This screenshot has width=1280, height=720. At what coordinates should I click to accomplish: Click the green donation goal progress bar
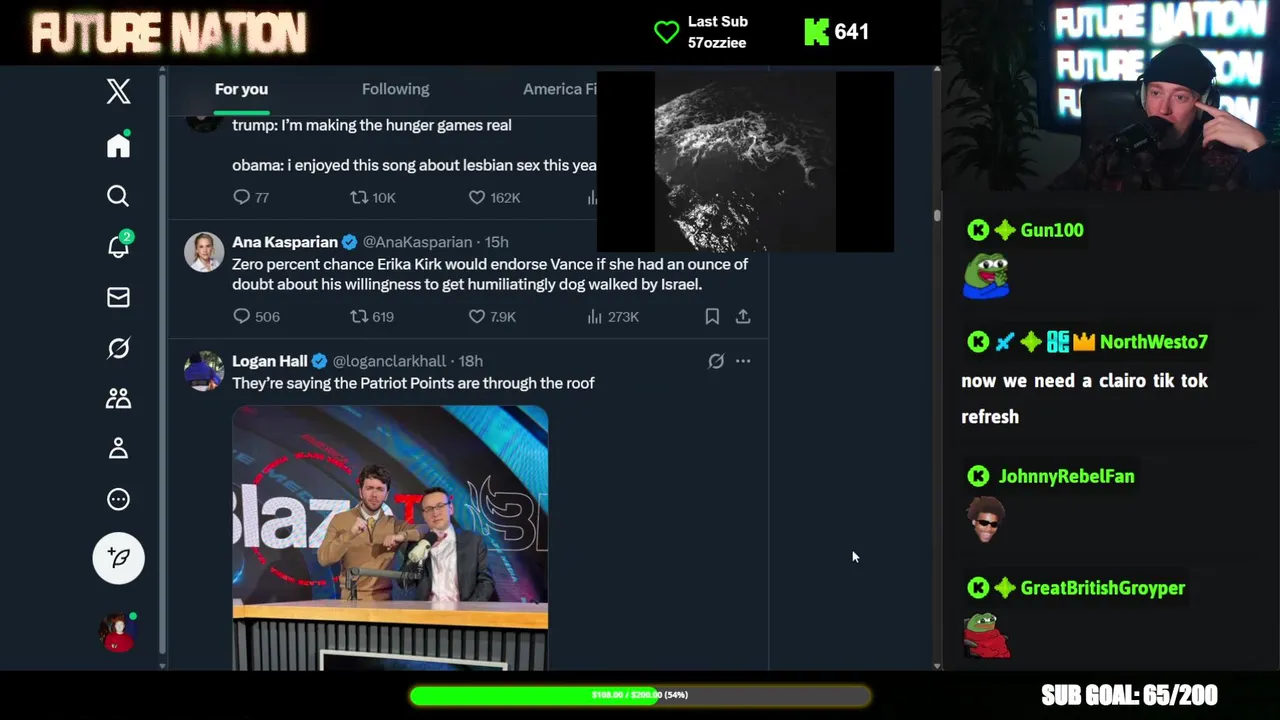[x=640, y=695]
